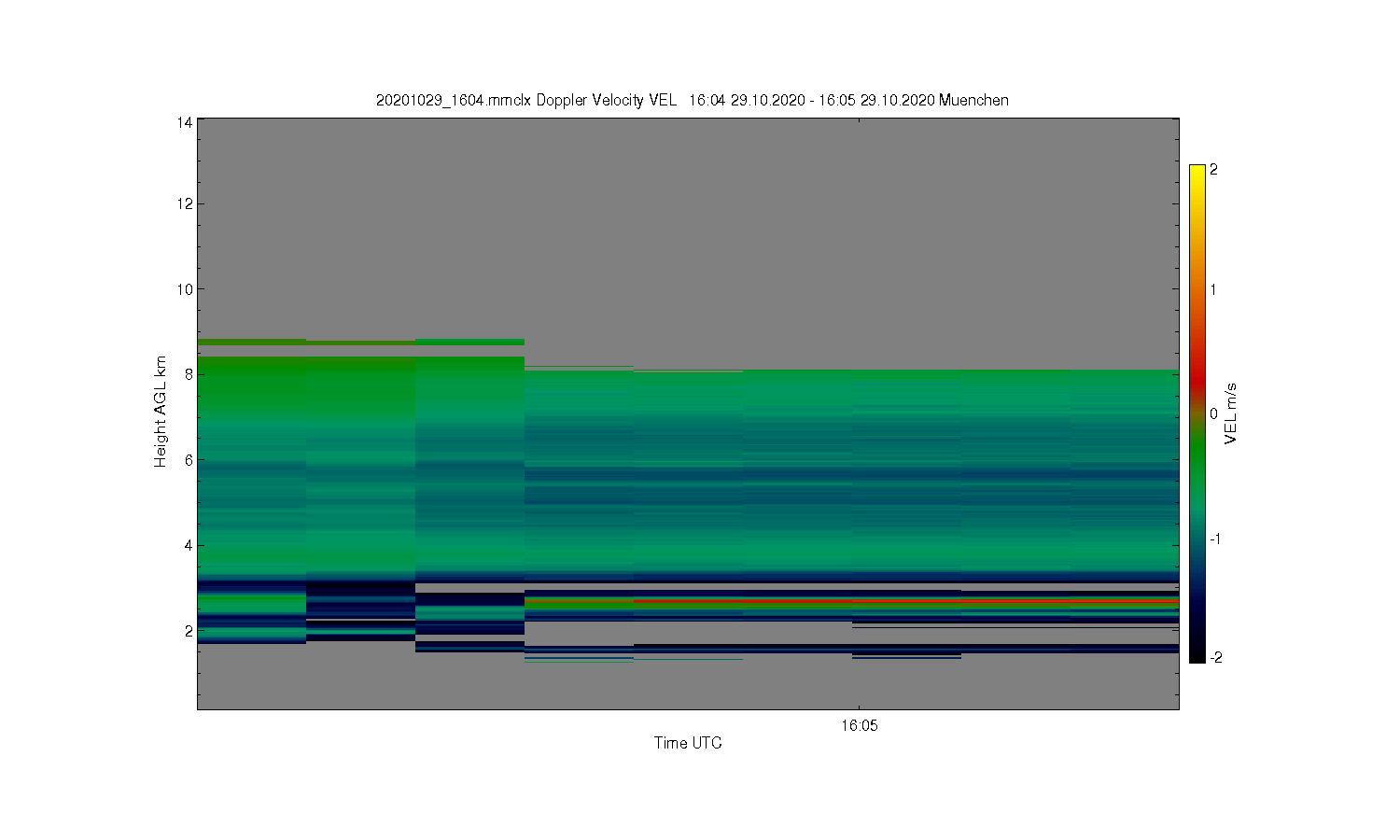The image size is (1400, 840).
Task: Pick the green region of the colorbar
Action: (x=1197, y=457)
